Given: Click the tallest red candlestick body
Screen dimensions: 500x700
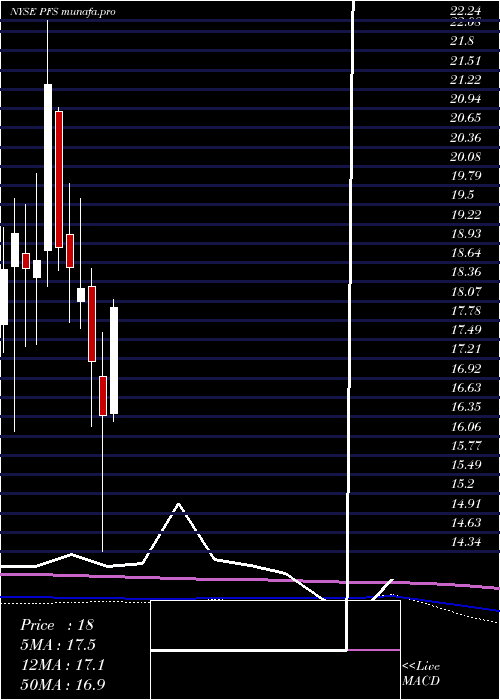Looking at the screenshot, I should 59,179.
